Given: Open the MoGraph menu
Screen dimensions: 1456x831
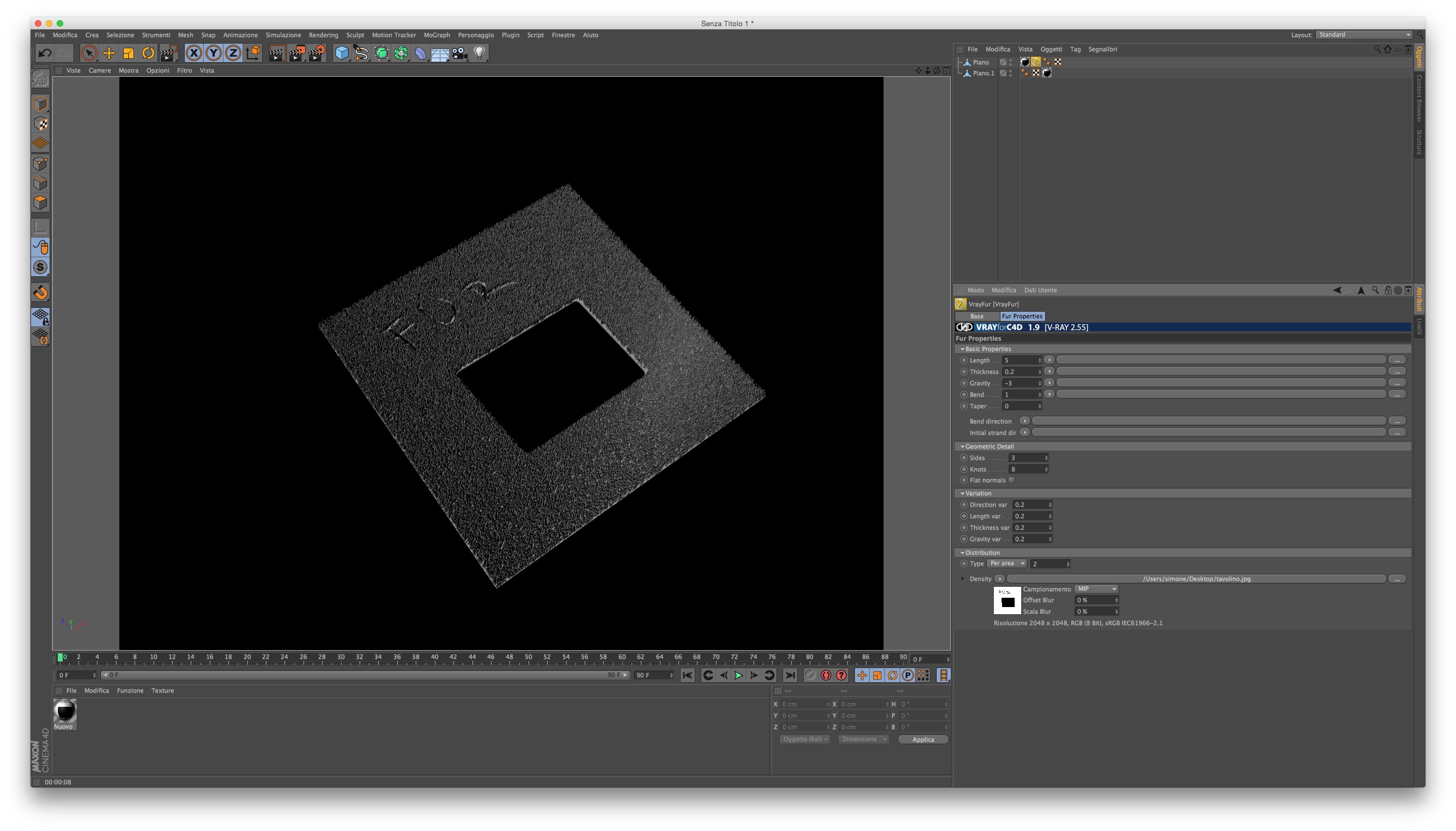Looking at the screenshot, I should tap(436, 35).
